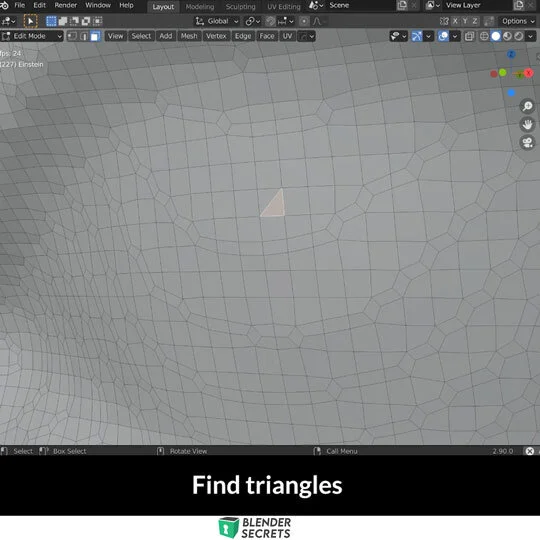Viewport: 540px width, 540px height.
Task: Open the proportional falloff curve menu
Action: tap(318, 21)
